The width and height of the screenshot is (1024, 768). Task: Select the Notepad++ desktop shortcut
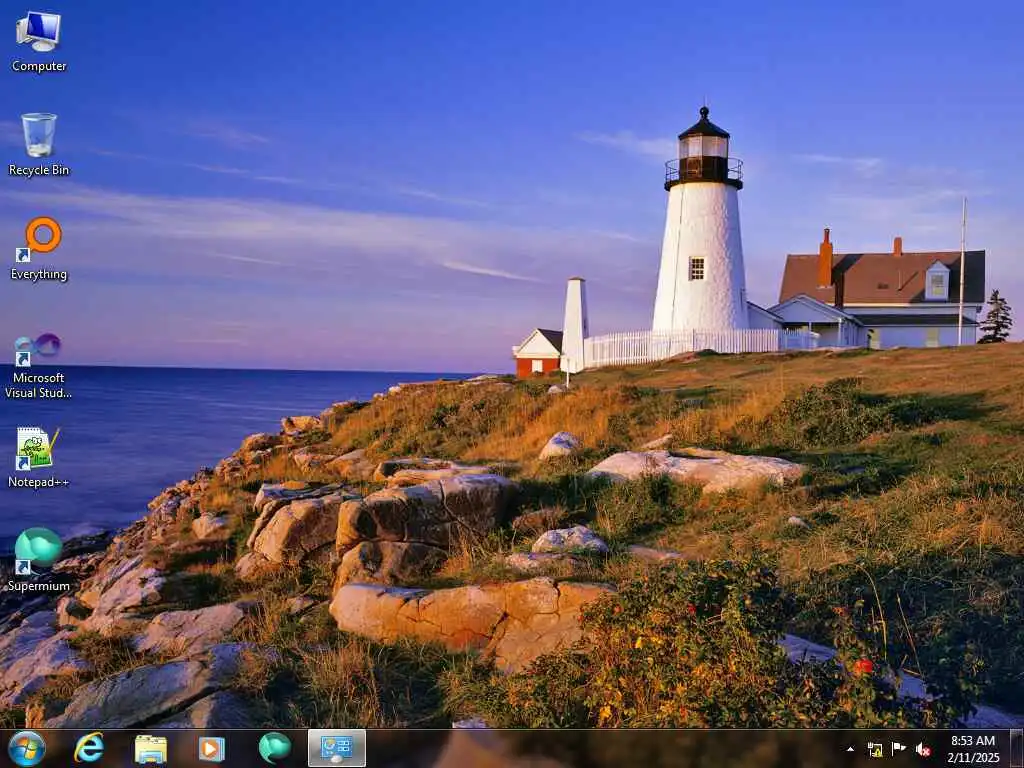click(x=39, y=457)
